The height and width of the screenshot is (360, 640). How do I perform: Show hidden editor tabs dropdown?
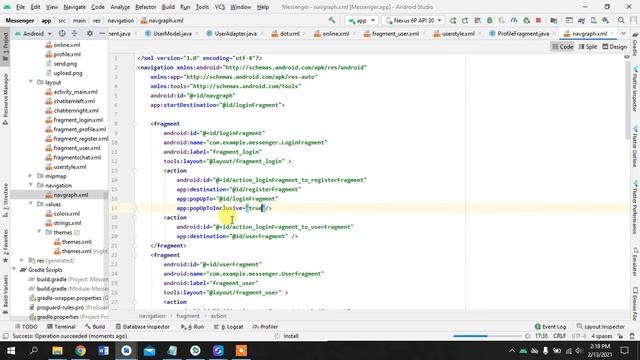click(x=623, y=33)
